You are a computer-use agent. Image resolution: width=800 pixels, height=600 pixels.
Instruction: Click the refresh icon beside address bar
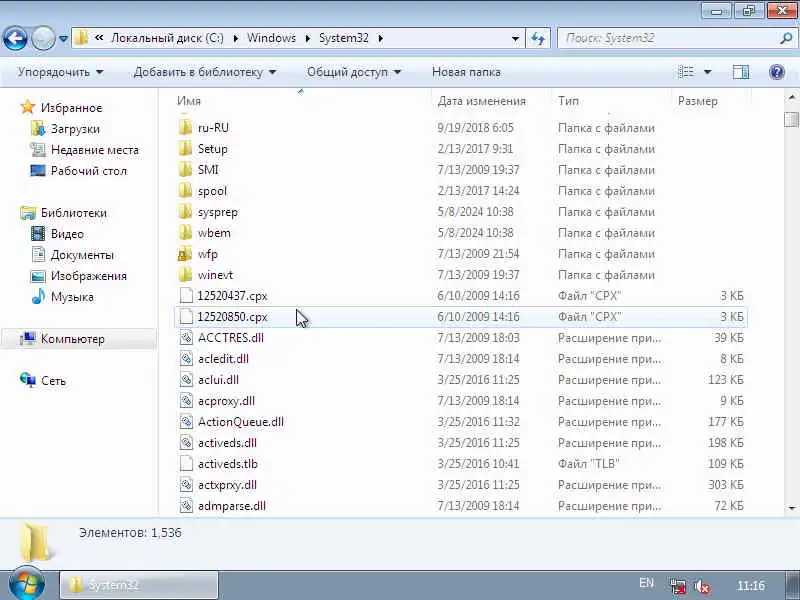(538, 38)
